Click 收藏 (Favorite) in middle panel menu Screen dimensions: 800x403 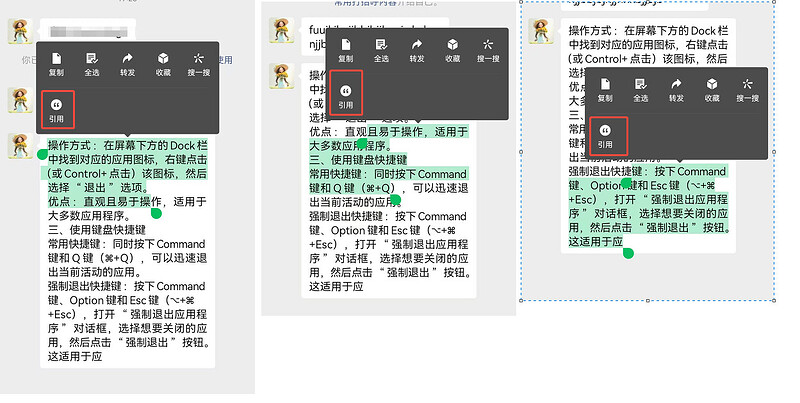coord(453,49)
